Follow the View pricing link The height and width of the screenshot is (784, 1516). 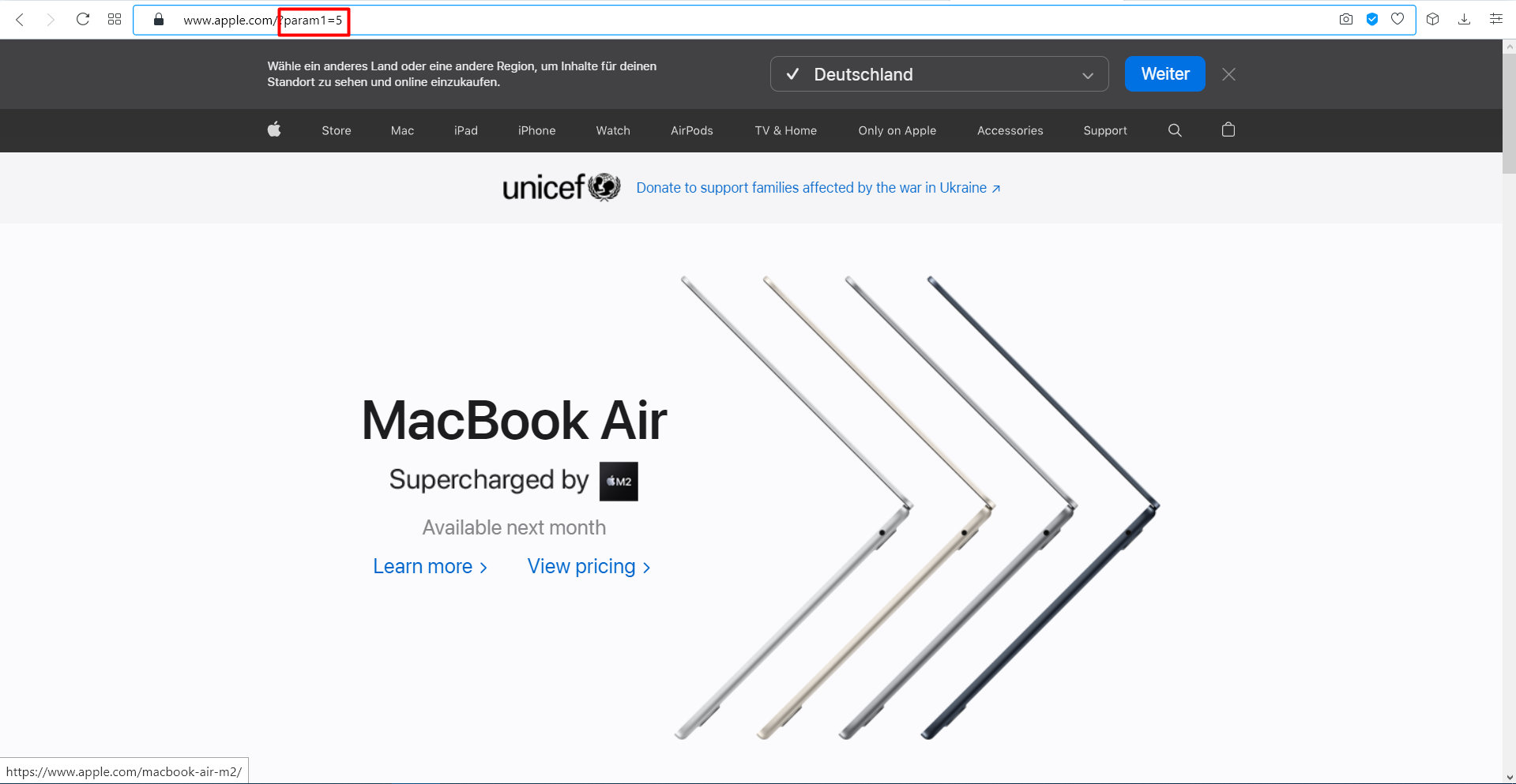[x=589, y=567]
